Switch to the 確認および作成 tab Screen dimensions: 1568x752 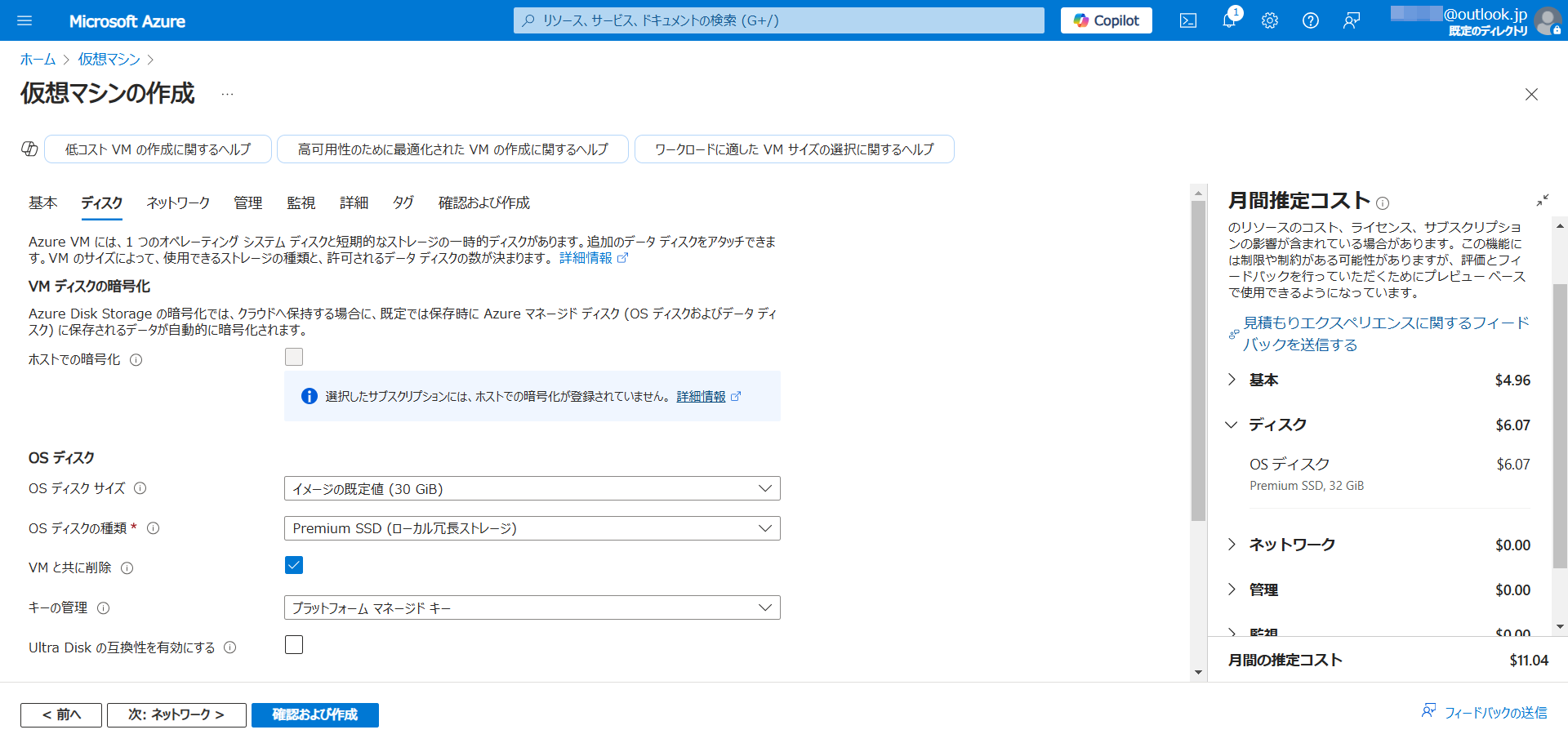(483, 202)
